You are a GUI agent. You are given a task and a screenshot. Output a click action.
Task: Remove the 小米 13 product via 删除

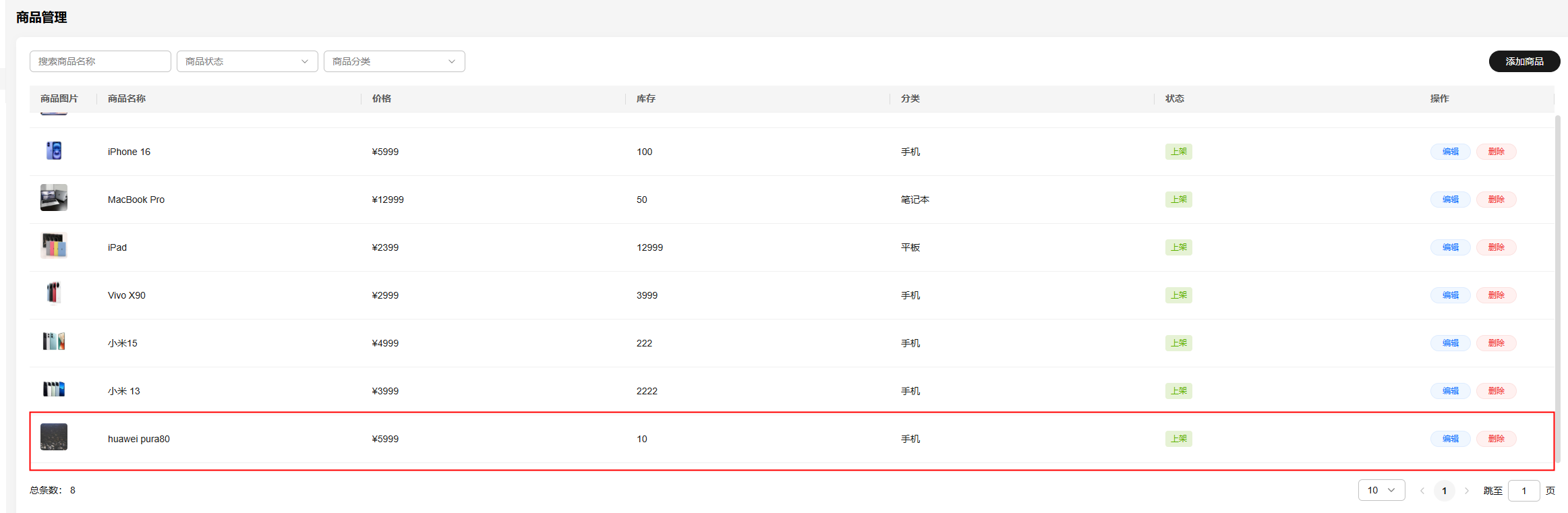click(1496, 391)
